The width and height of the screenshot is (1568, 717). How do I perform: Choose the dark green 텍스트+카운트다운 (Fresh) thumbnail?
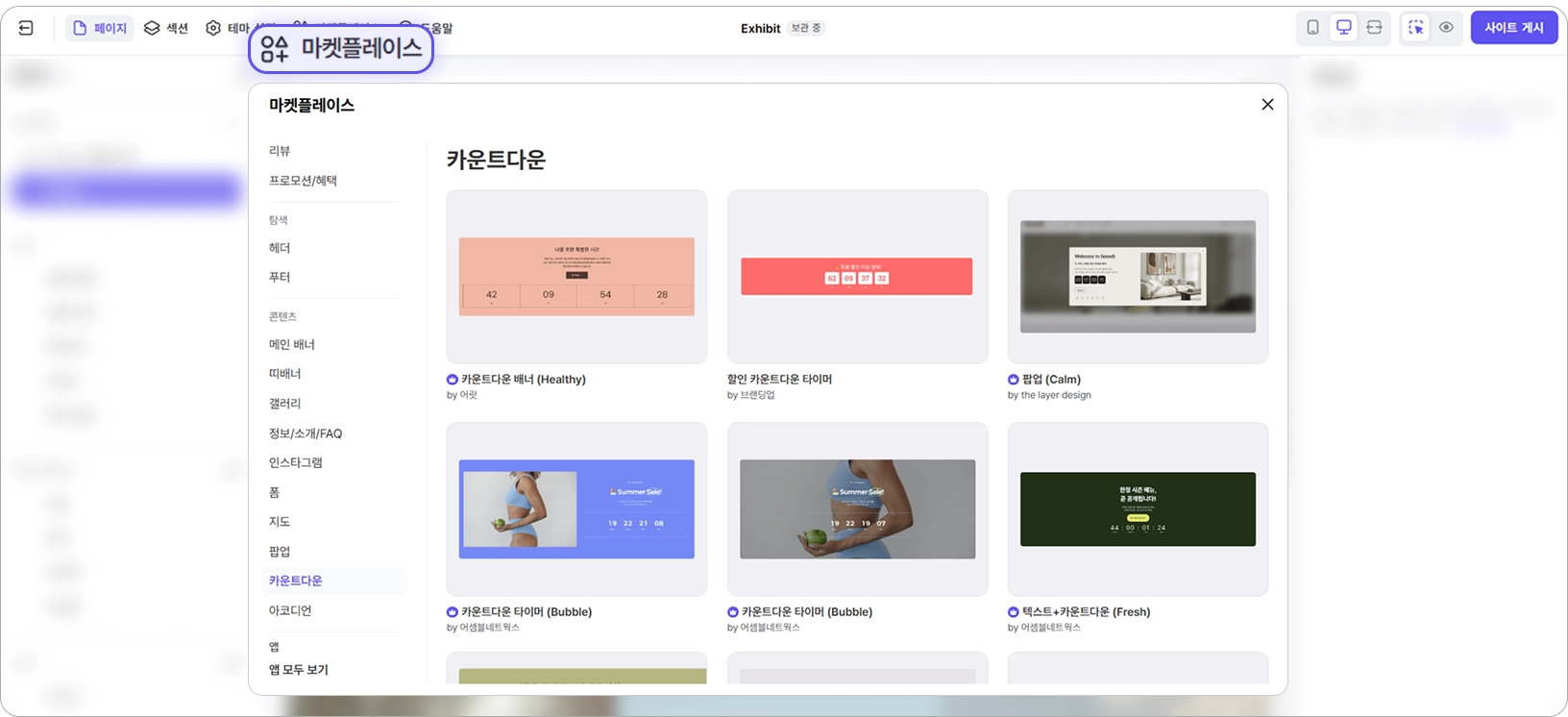(1138, 509)
